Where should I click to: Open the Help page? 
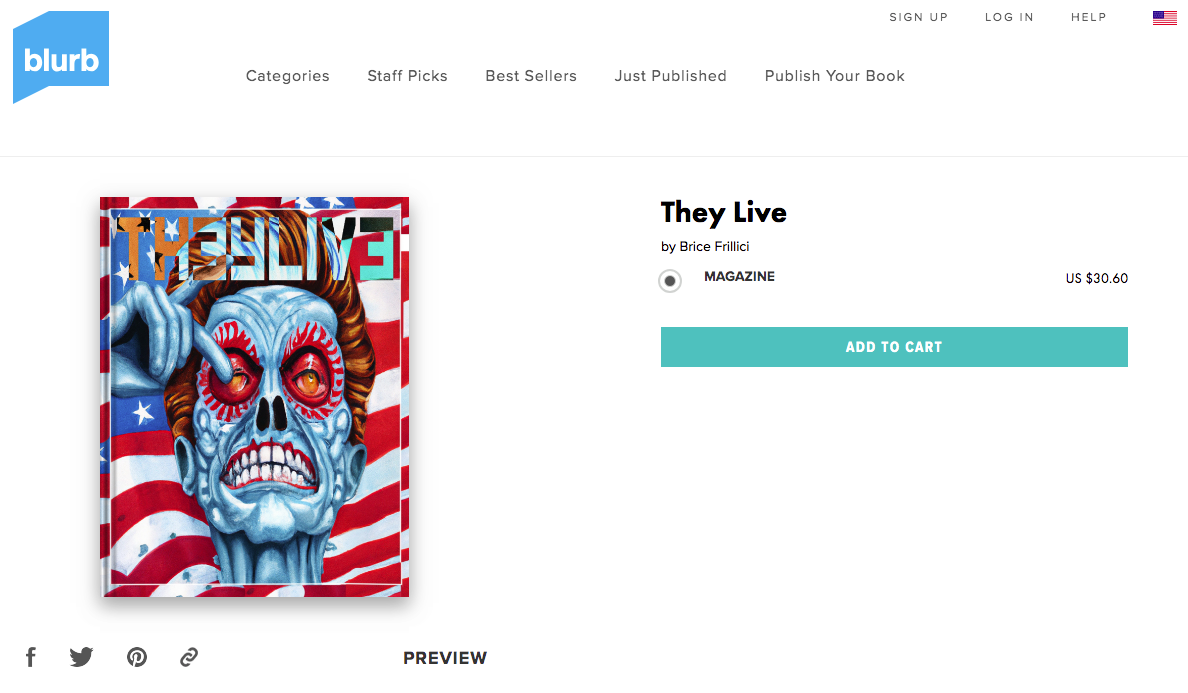point(1089,17)
